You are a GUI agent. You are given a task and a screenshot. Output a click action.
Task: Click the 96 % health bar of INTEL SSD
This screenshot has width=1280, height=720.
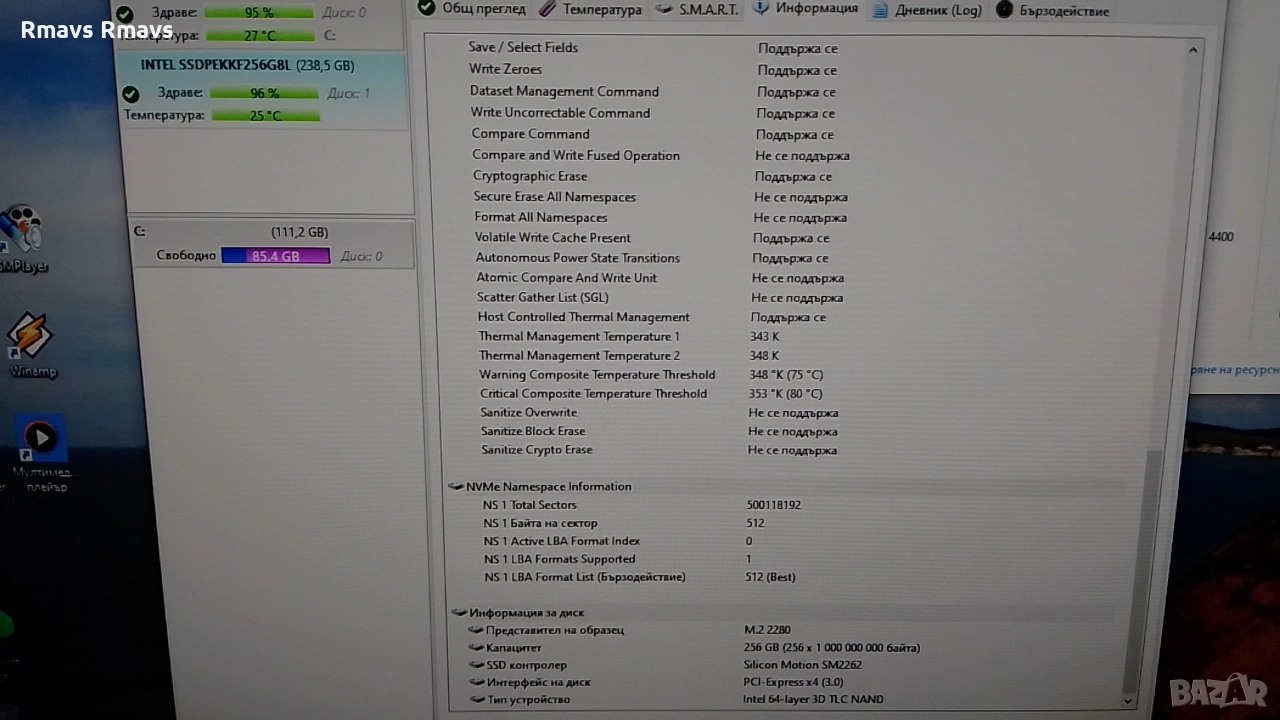tap(265, 93)
